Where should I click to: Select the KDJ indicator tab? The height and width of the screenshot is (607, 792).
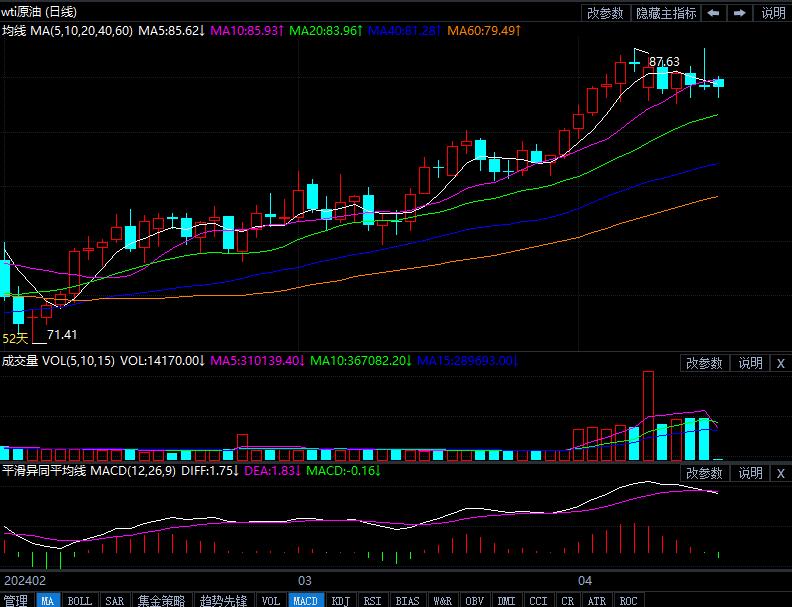[341, 600]
